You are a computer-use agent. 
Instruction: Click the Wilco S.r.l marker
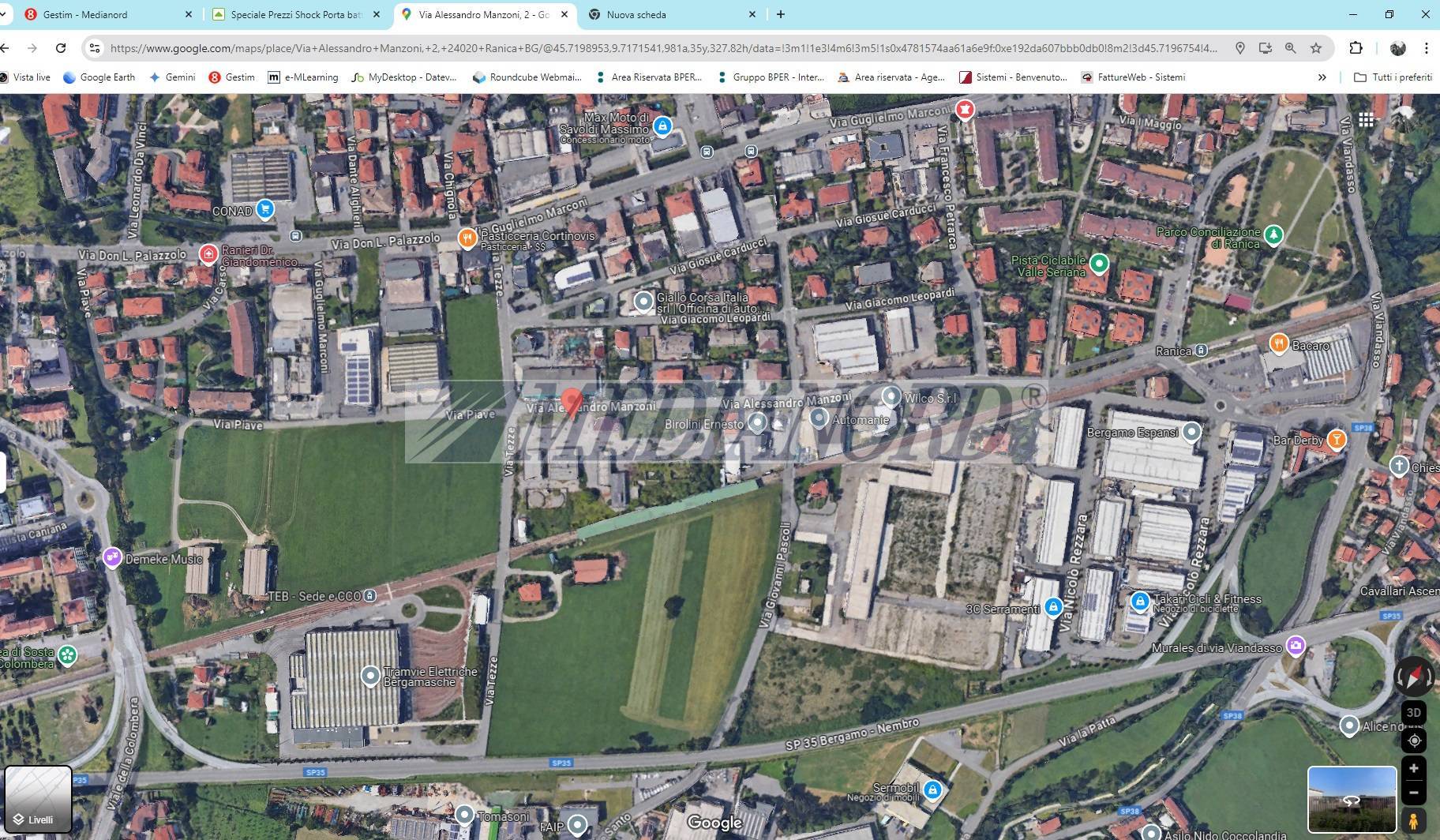(x=891, y=396)
